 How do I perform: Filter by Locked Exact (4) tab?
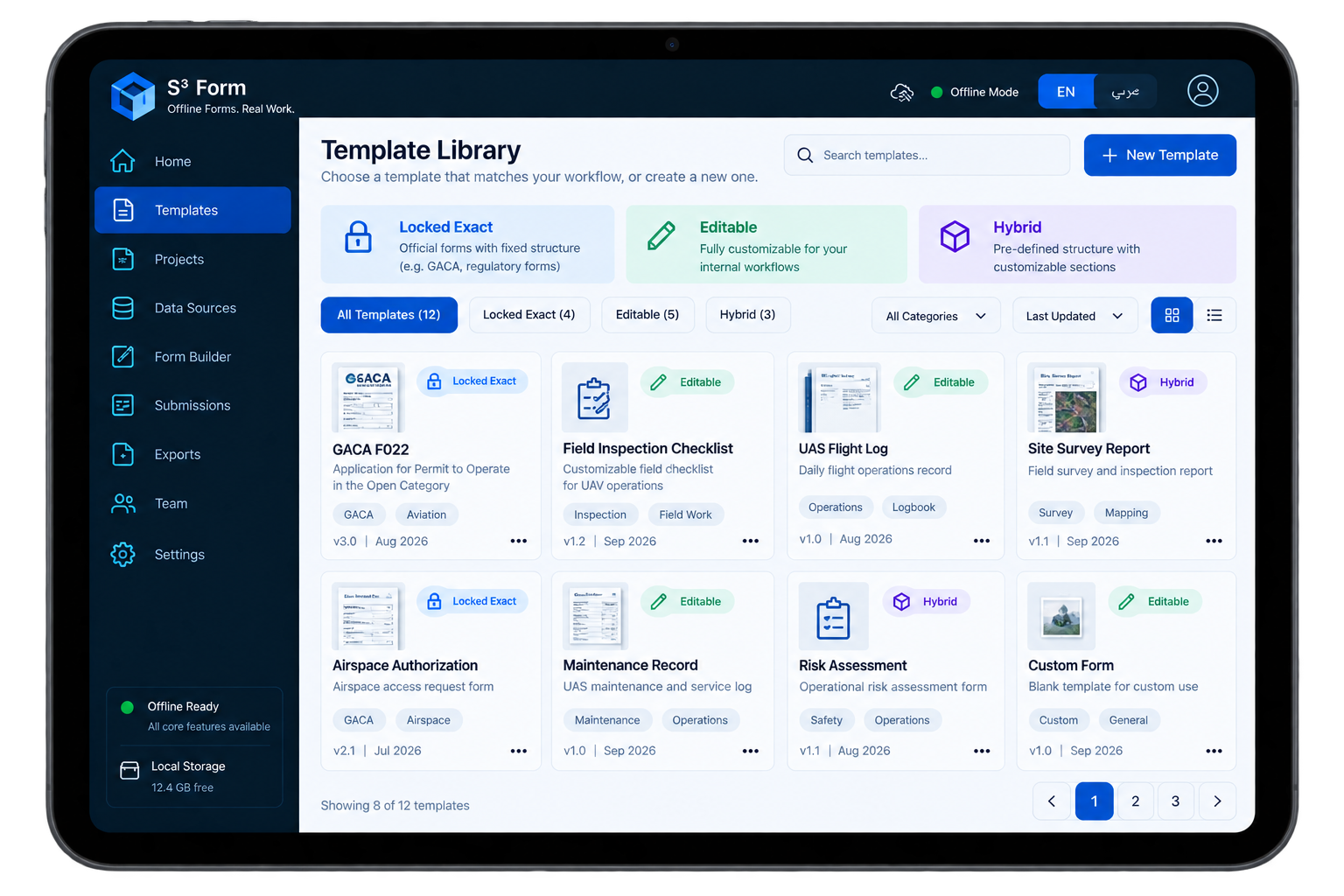tap(529, 315)
